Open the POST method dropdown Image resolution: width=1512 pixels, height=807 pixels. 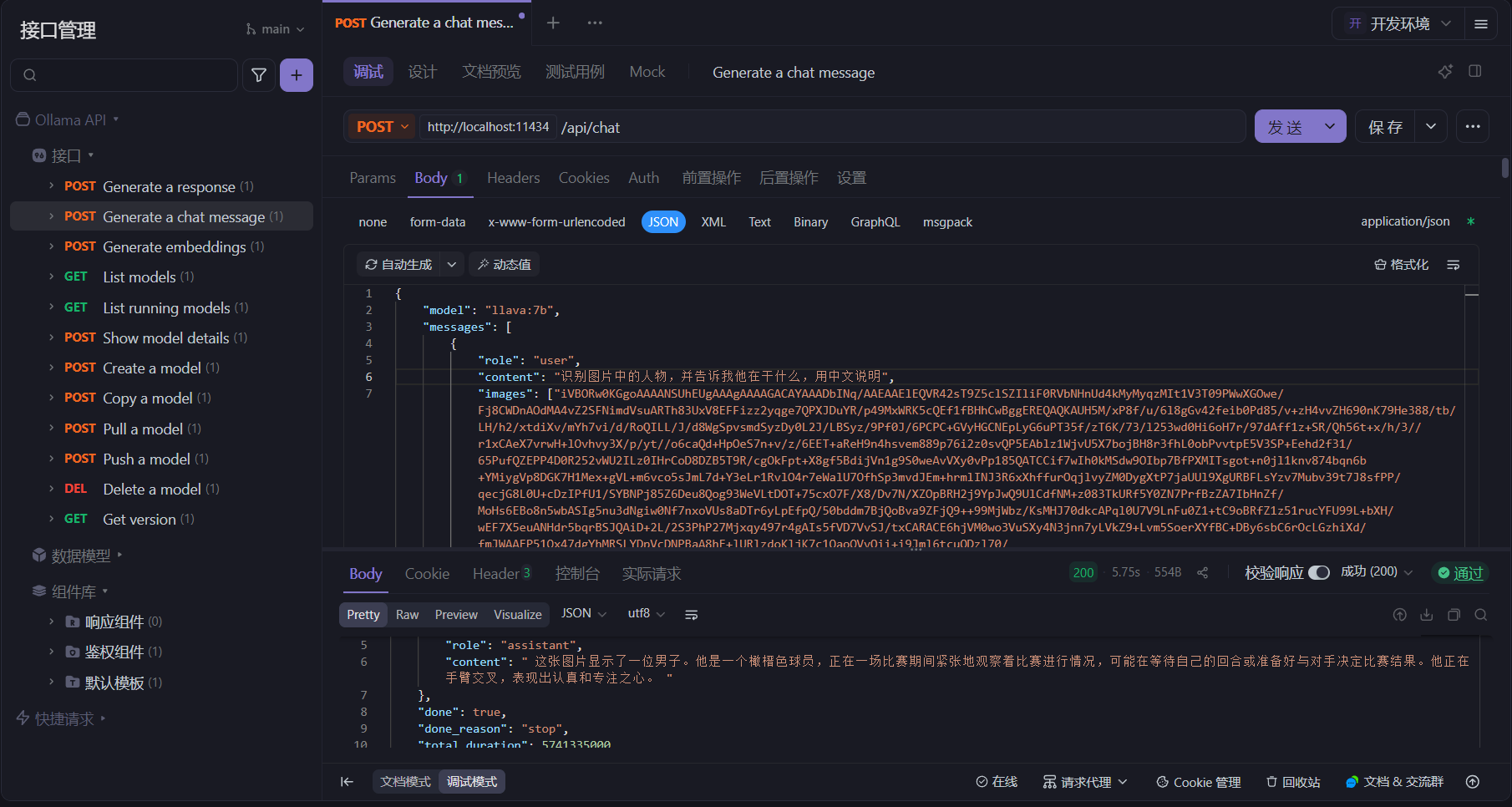(380, 126)
